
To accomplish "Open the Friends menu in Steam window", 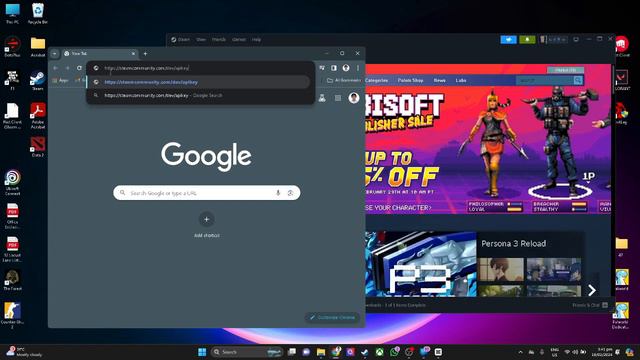I will click(x=218, y=40).
